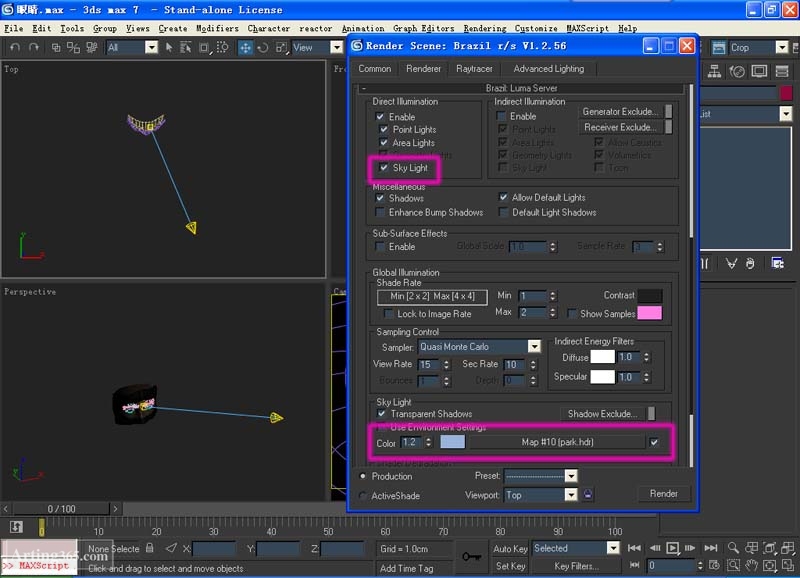Open the Motion command panel tab
Image resolution: width=800 pixels, height=578 pixels.
point(737,71)
